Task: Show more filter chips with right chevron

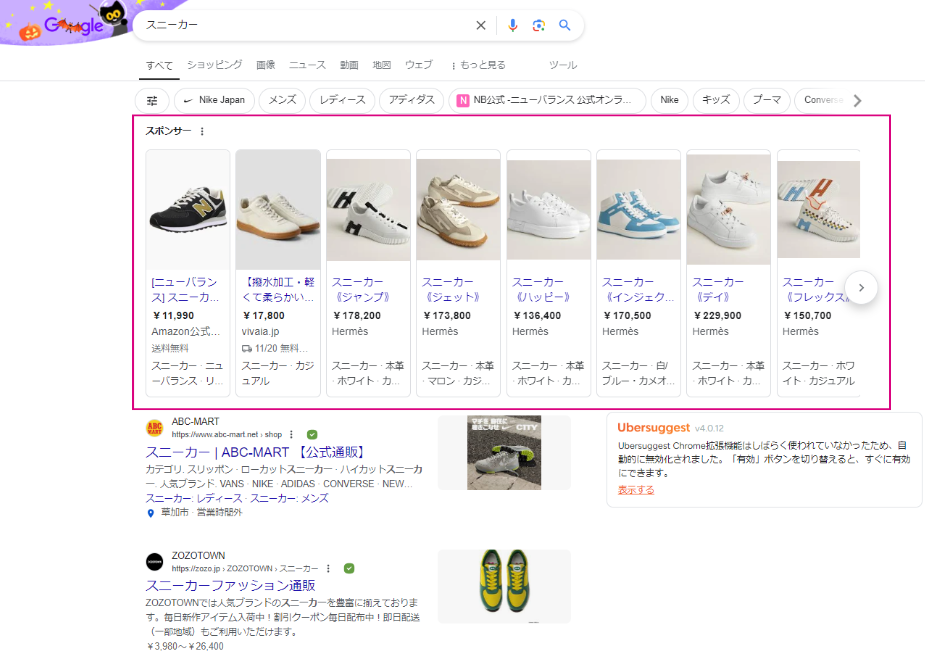Action: (x=857, y=100)
